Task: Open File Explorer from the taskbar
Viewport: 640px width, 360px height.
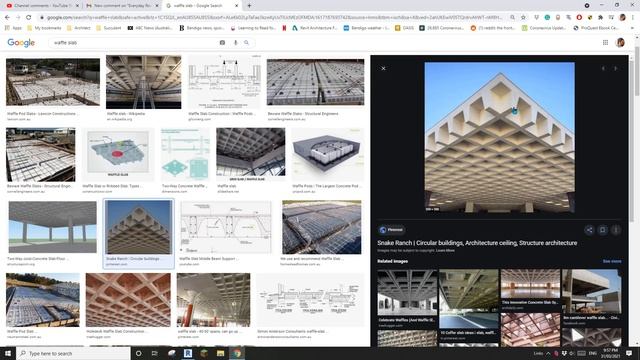Action: coord(220,353)
